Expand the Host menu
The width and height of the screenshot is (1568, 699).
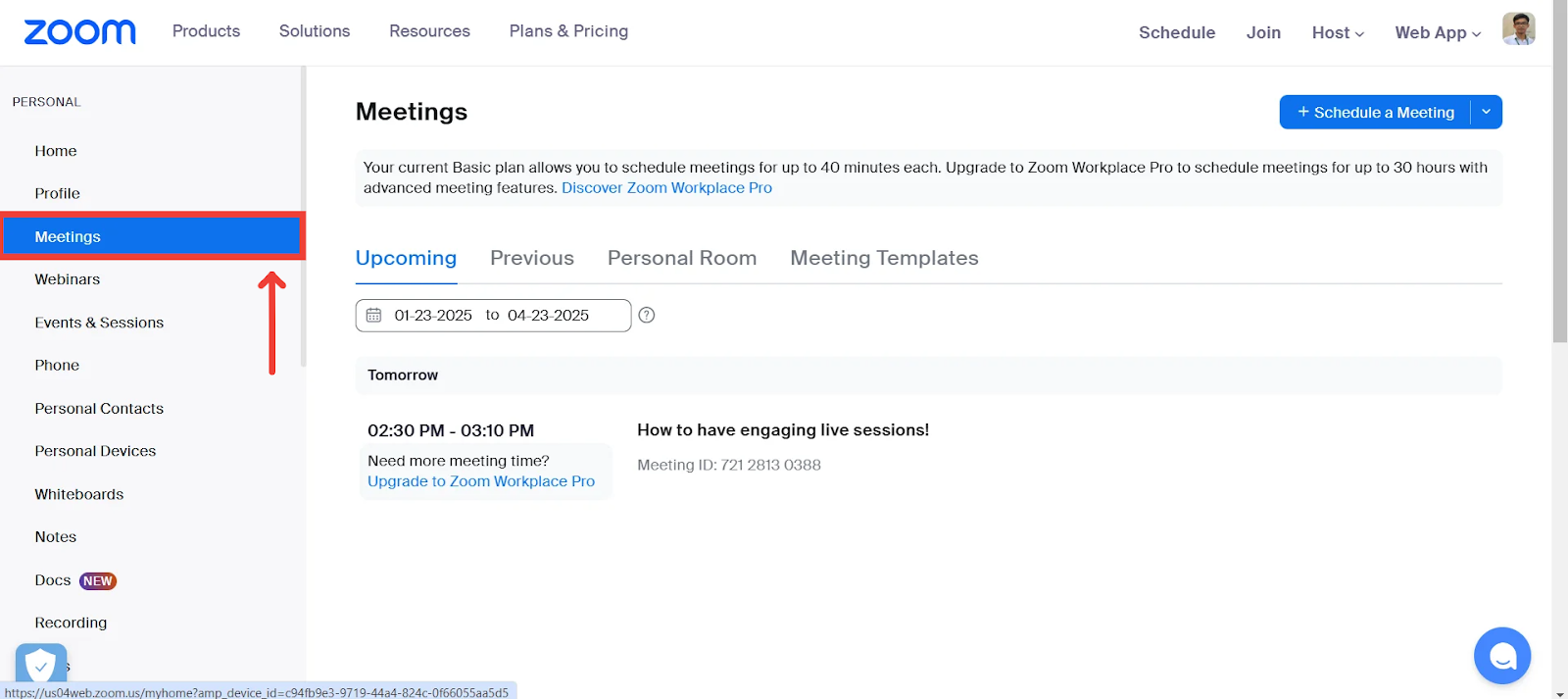[x=1337, y=32]
